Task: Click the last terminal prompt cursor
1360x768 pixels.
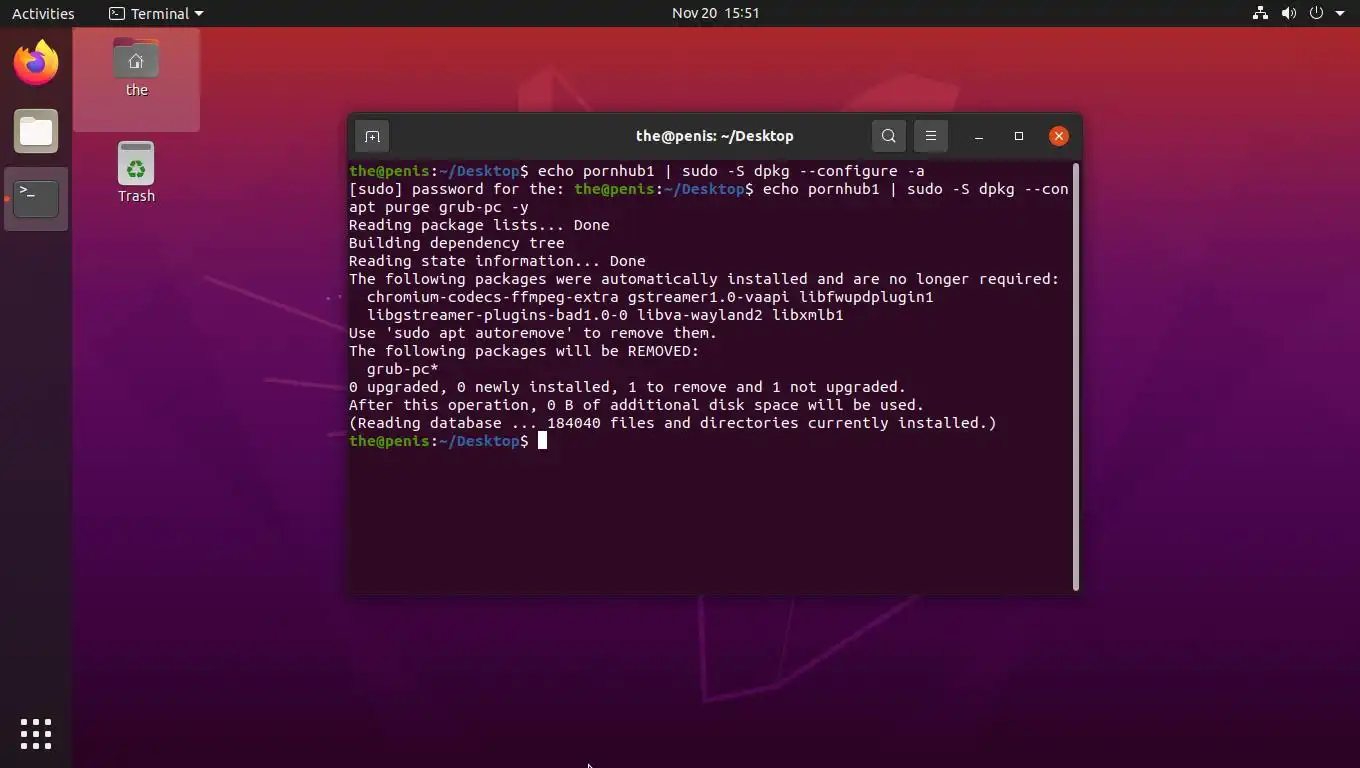Action: click(x=542, y=441)
